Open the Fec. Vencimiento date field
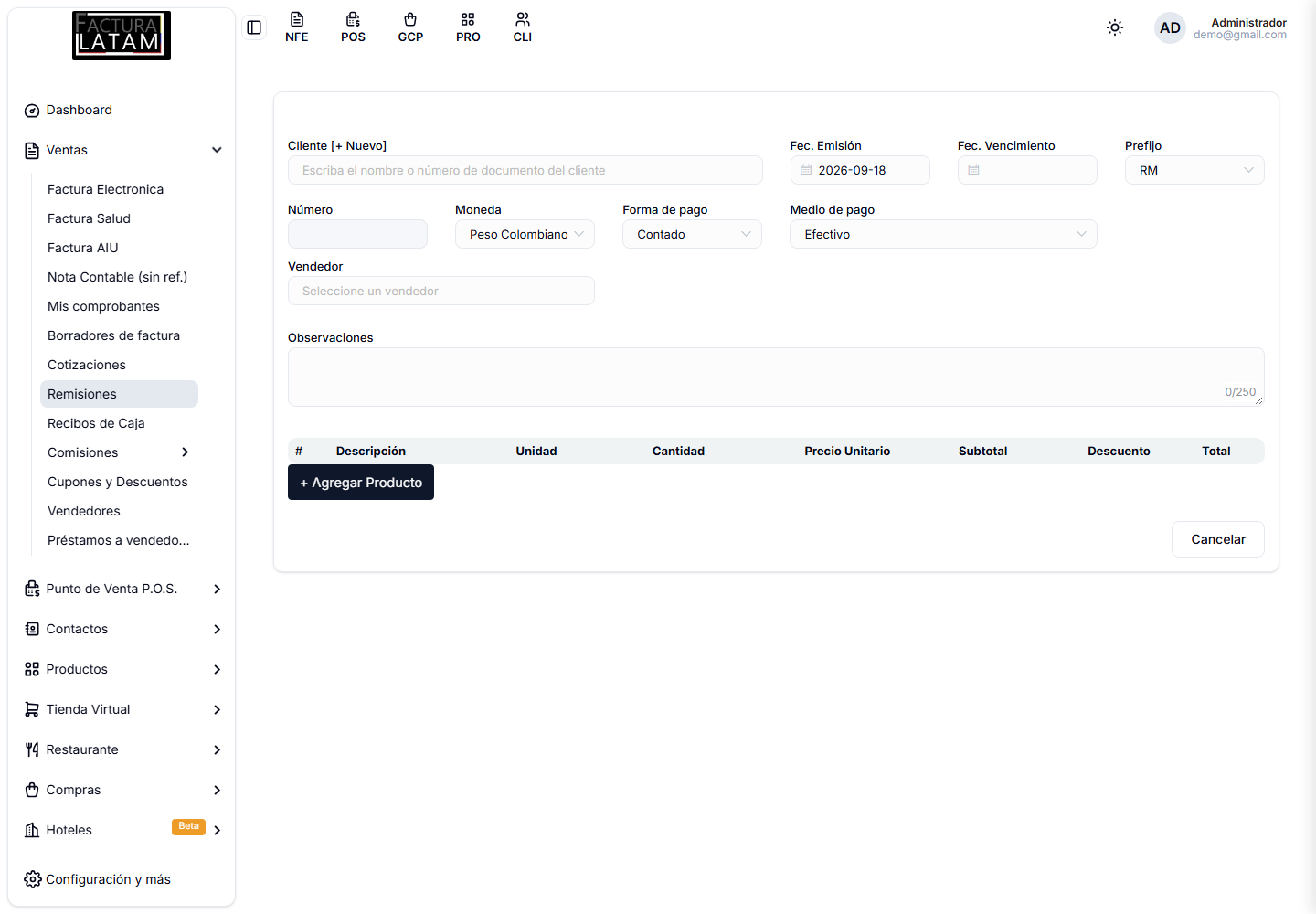 [1027, 170]
